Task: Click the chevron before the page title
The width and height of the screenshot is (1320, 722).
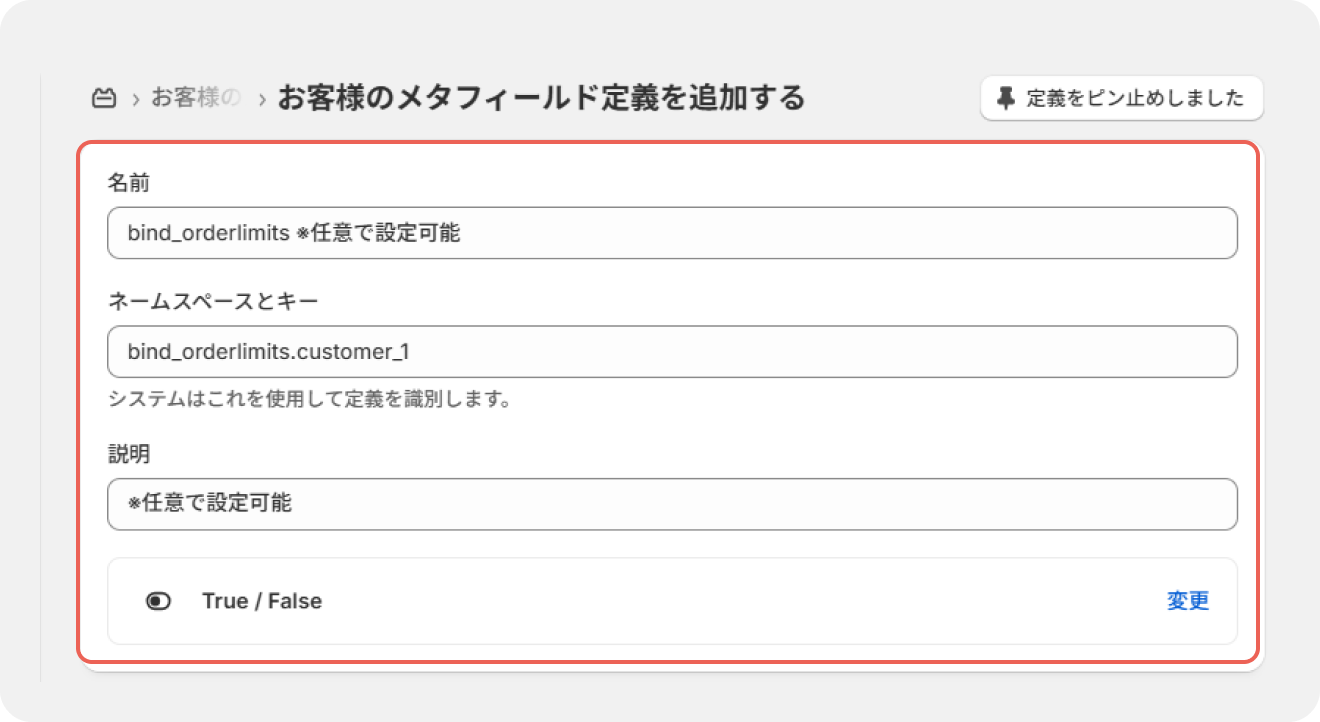Action: click(x=262, y=99)
